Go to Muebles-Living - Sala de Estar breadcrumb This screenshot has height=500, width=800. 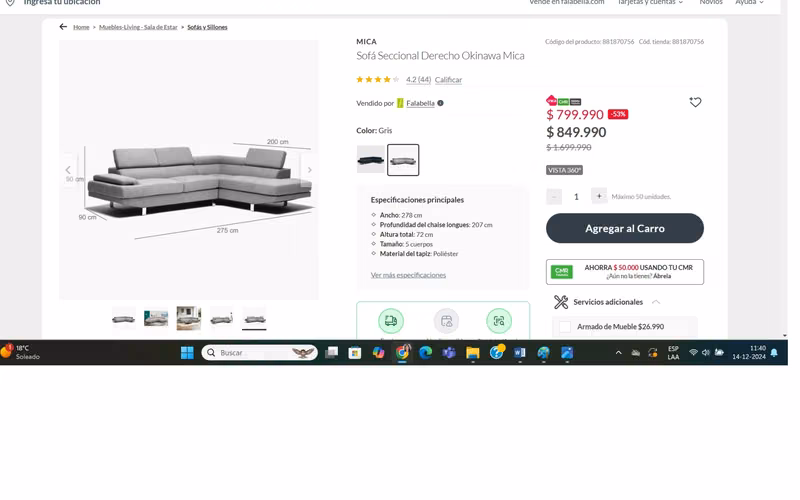(x=138, y=27)
